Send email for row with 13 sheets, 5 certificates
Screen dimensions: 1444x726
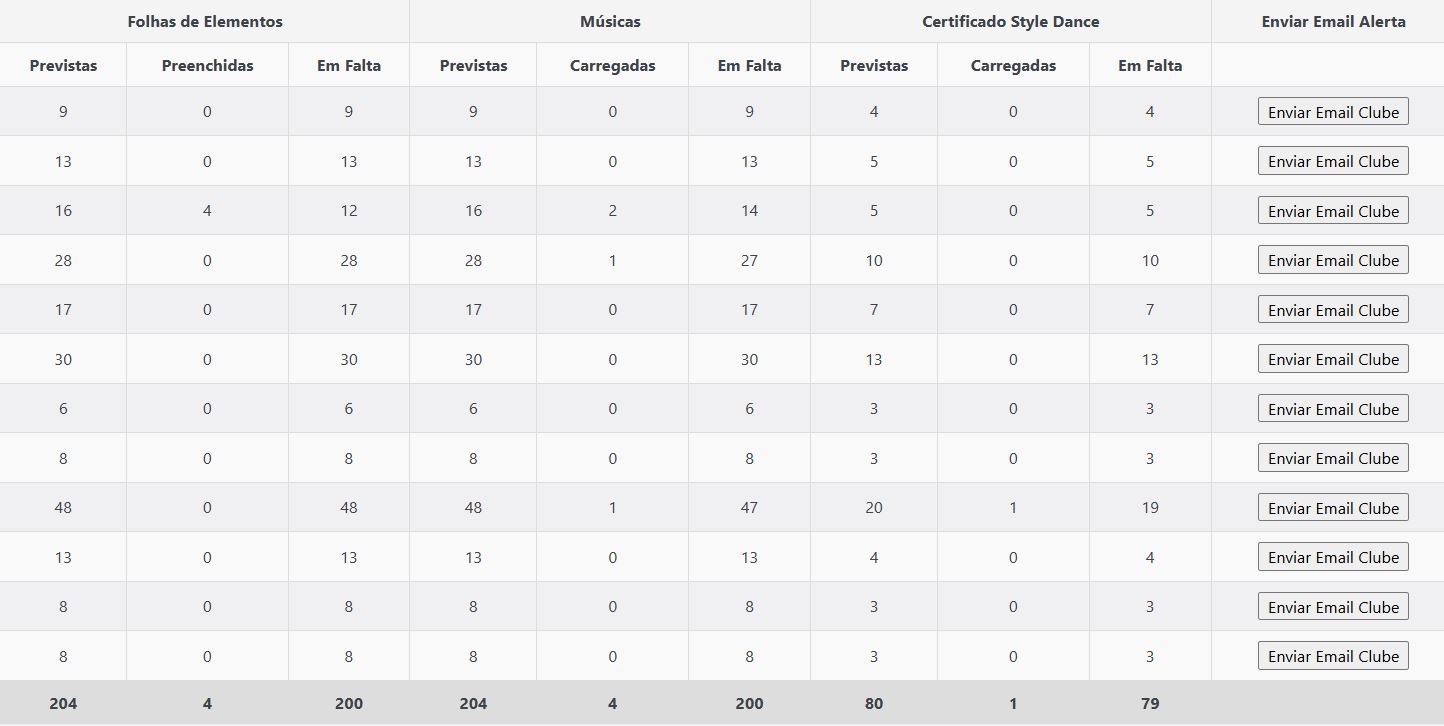(x=1332, y=161)
